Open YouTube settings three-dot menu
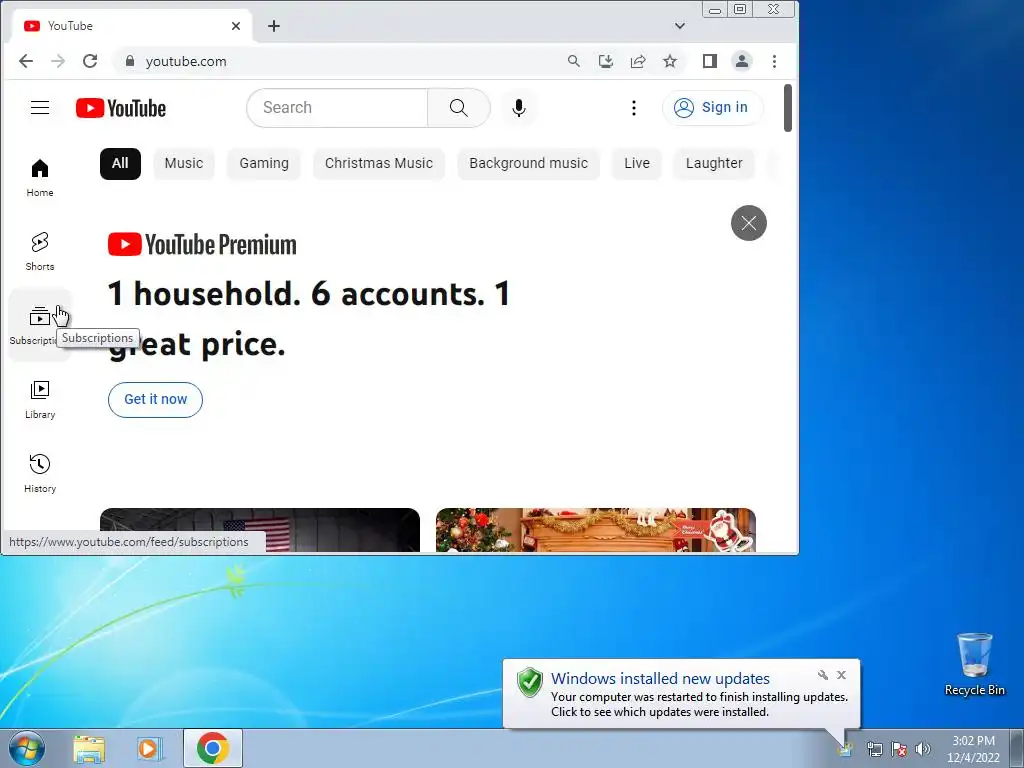 click(x=633, y=108)
